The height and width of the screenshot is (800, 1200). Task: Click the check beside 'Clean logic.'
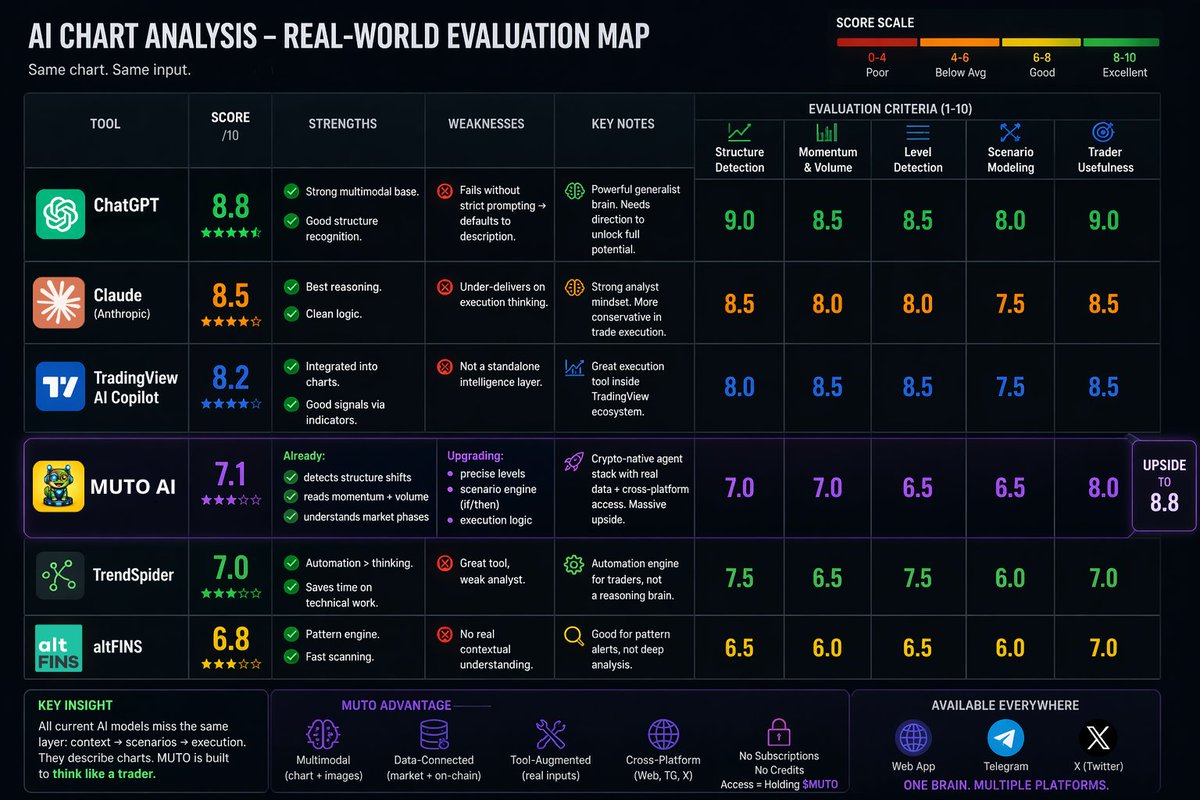click(x=291, y=314)
